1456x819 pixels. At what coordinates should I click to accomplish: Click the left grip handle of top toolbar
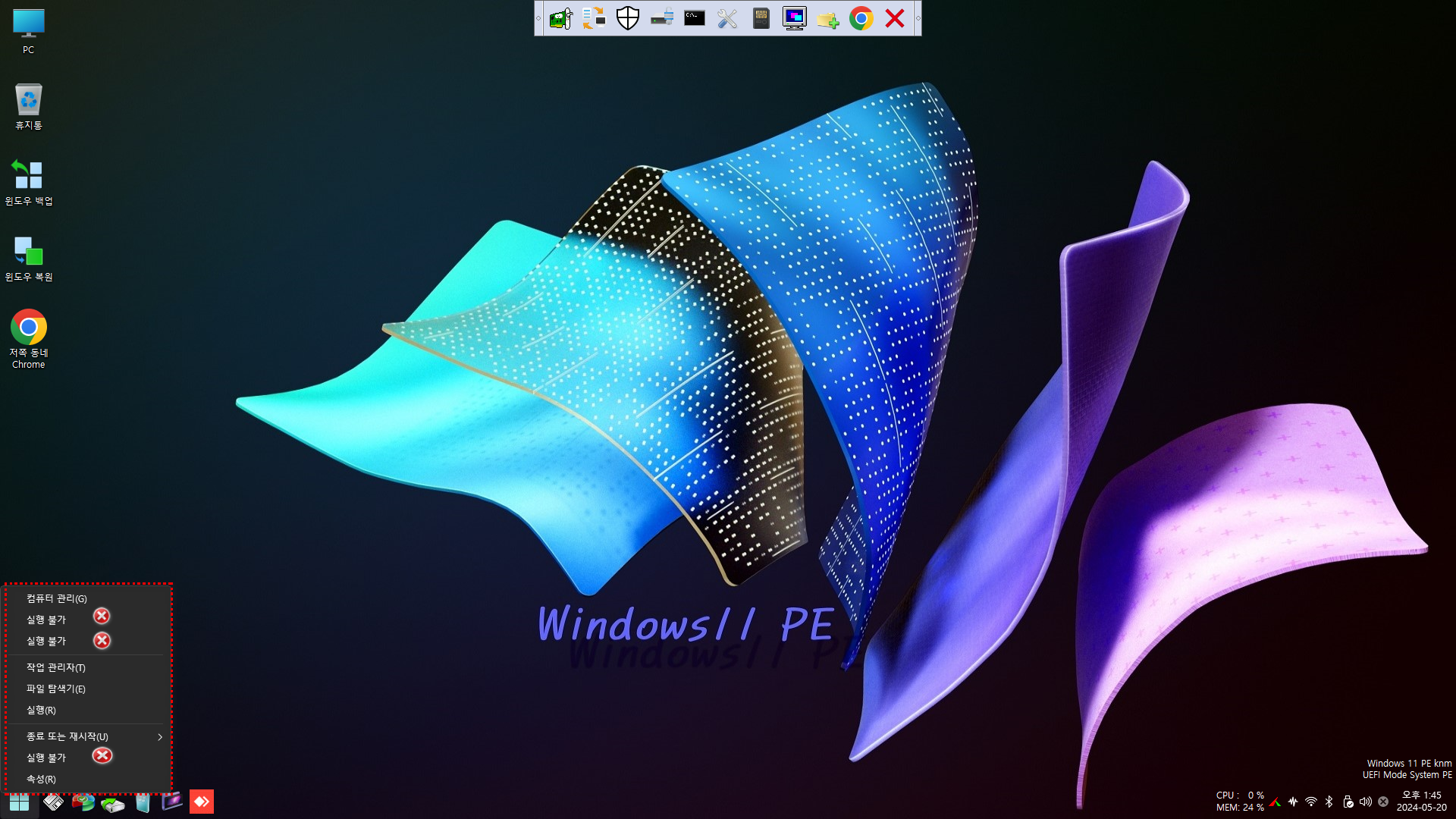coord(538,18)
